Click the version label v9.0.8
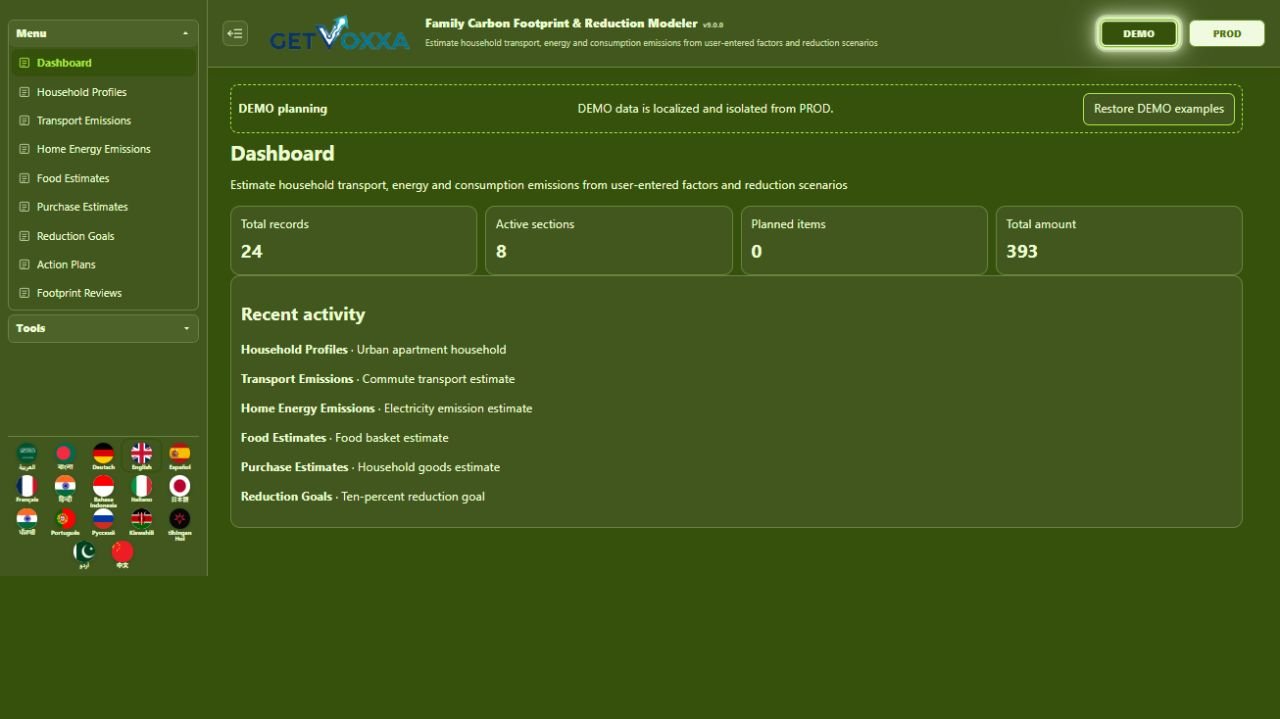The height and width of the screenshot is (719, 1280). click(x=712, y=24)
